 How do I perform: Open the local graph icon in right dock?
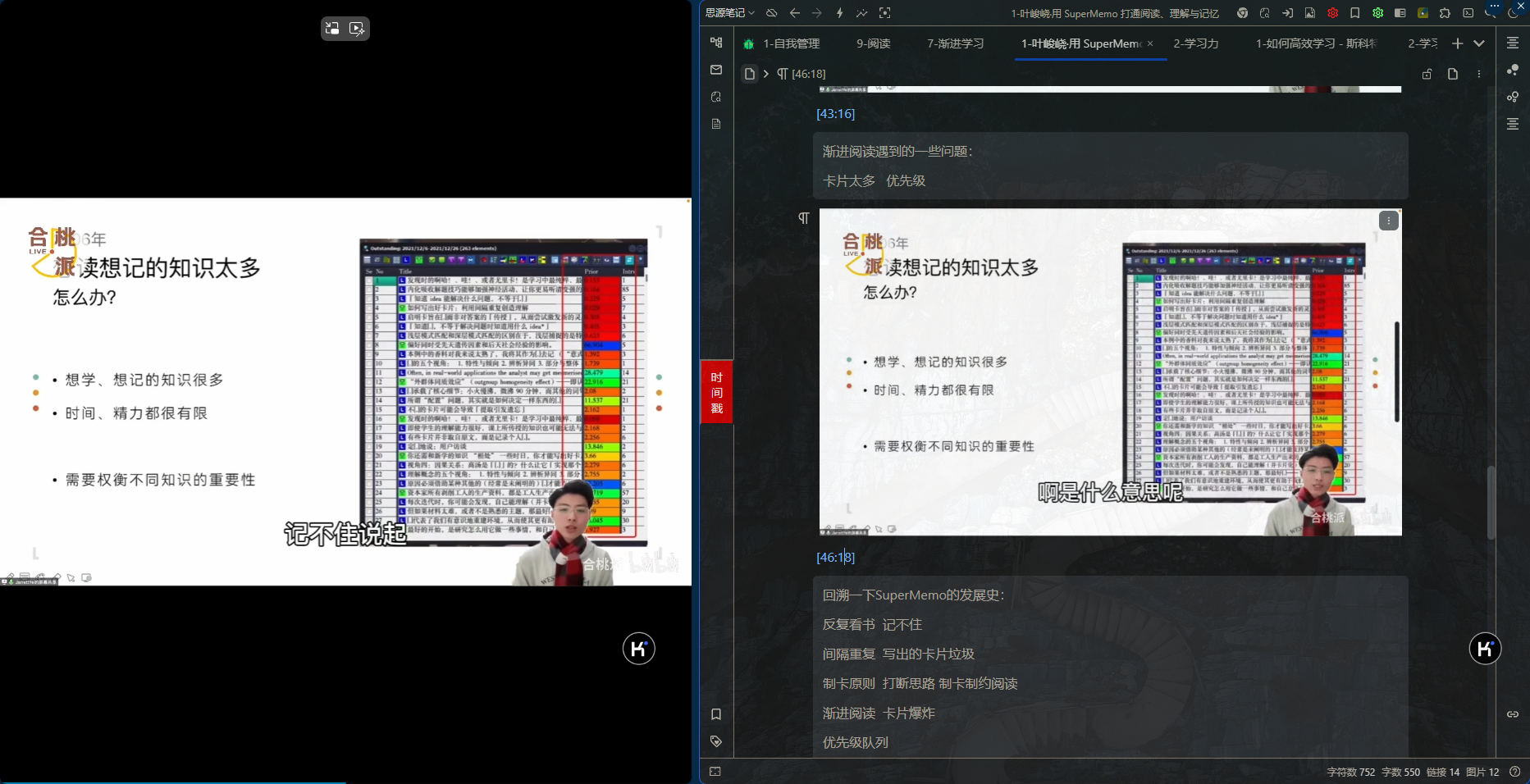pyautogui.click(x=1513, y=97)
